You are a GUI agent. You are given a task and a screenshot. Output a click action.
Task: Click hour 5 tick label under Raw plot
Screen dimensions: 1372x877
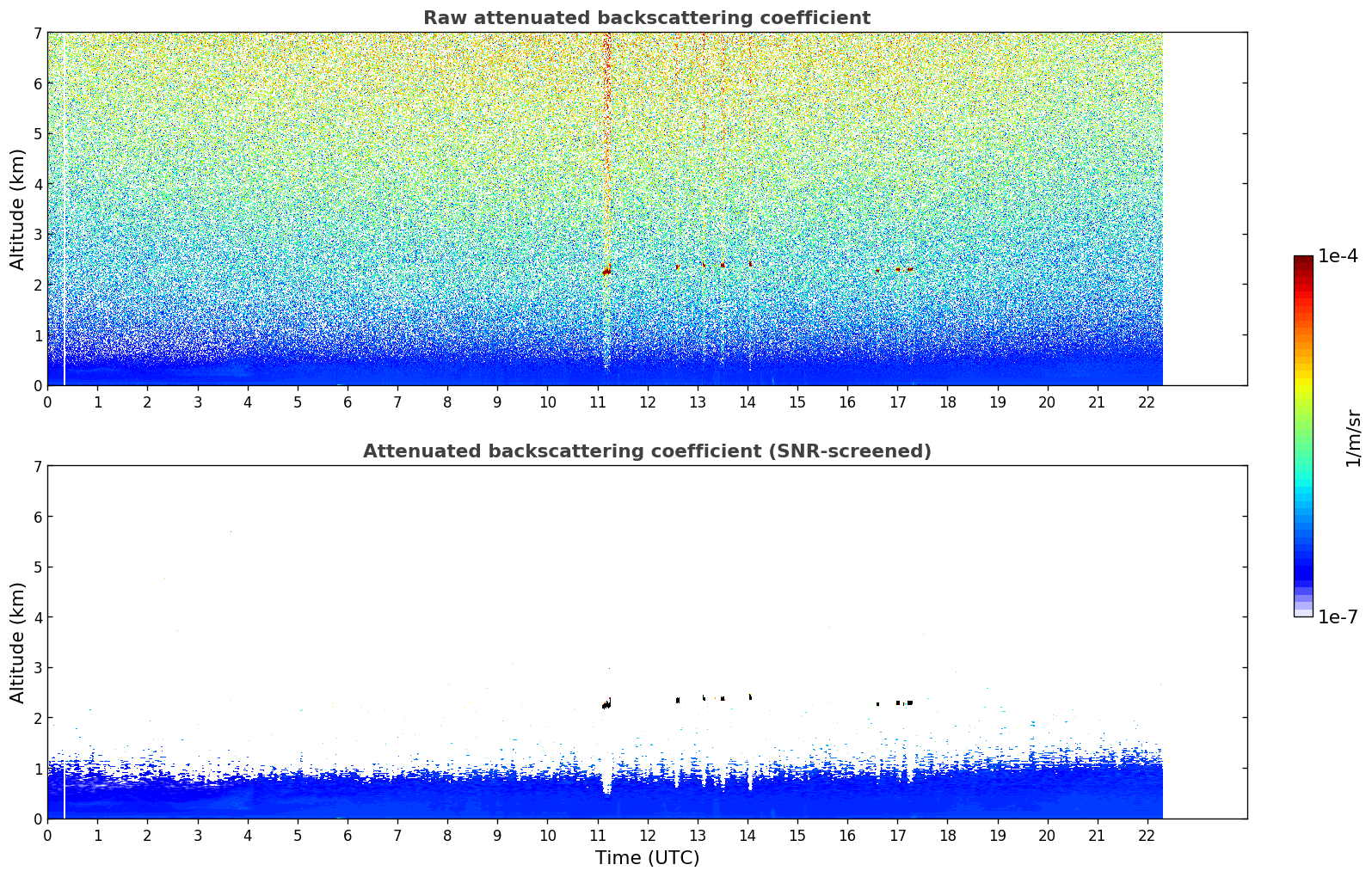point(298,402)
